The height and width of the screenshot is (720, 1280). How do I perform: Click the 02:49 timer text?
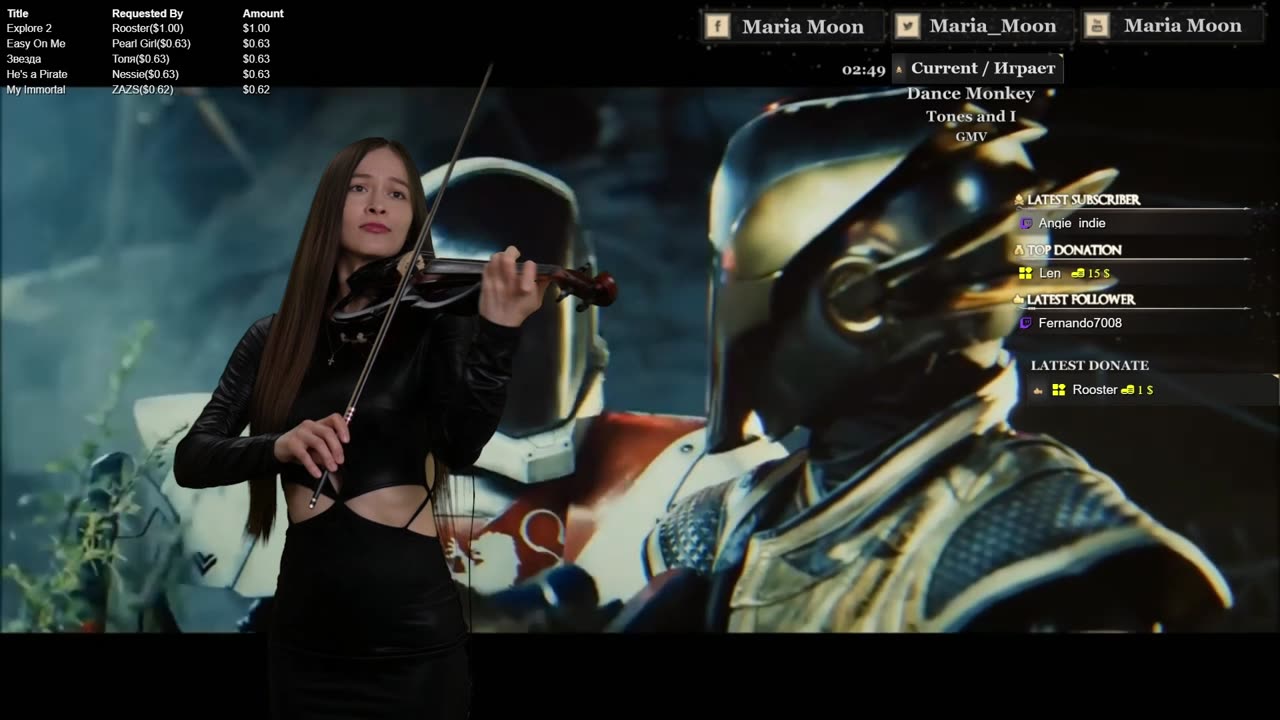point(864,70)
